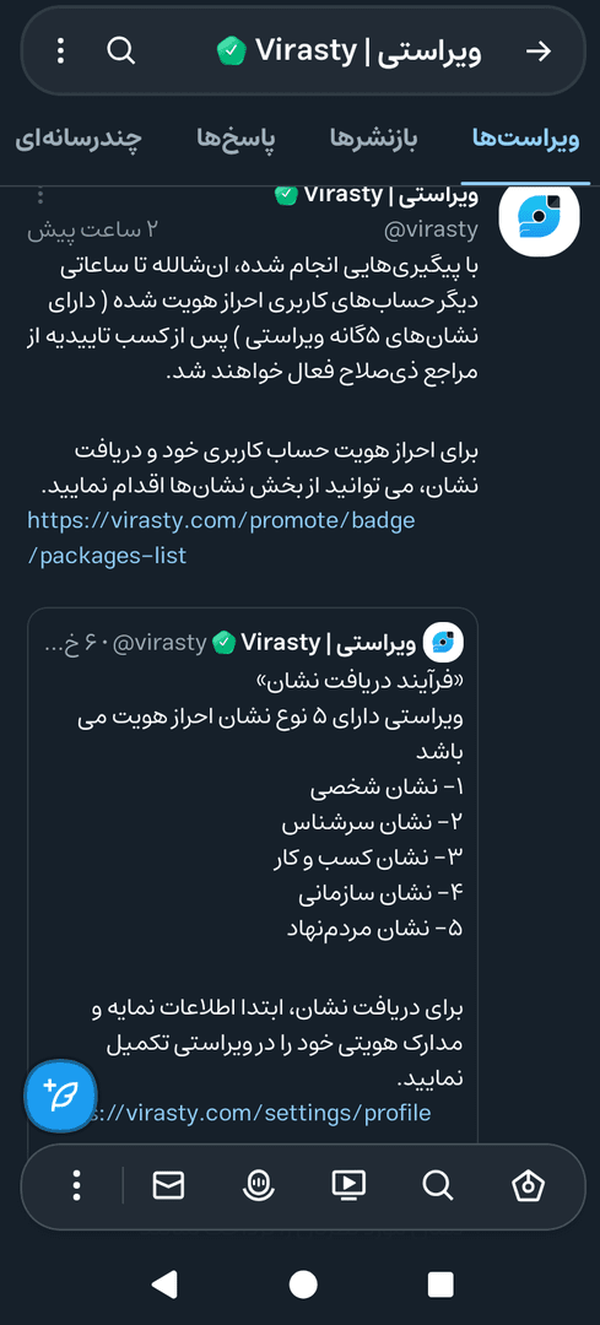
Task: Tap the Virasty profile avatar on the post
Action: (539, 222)
